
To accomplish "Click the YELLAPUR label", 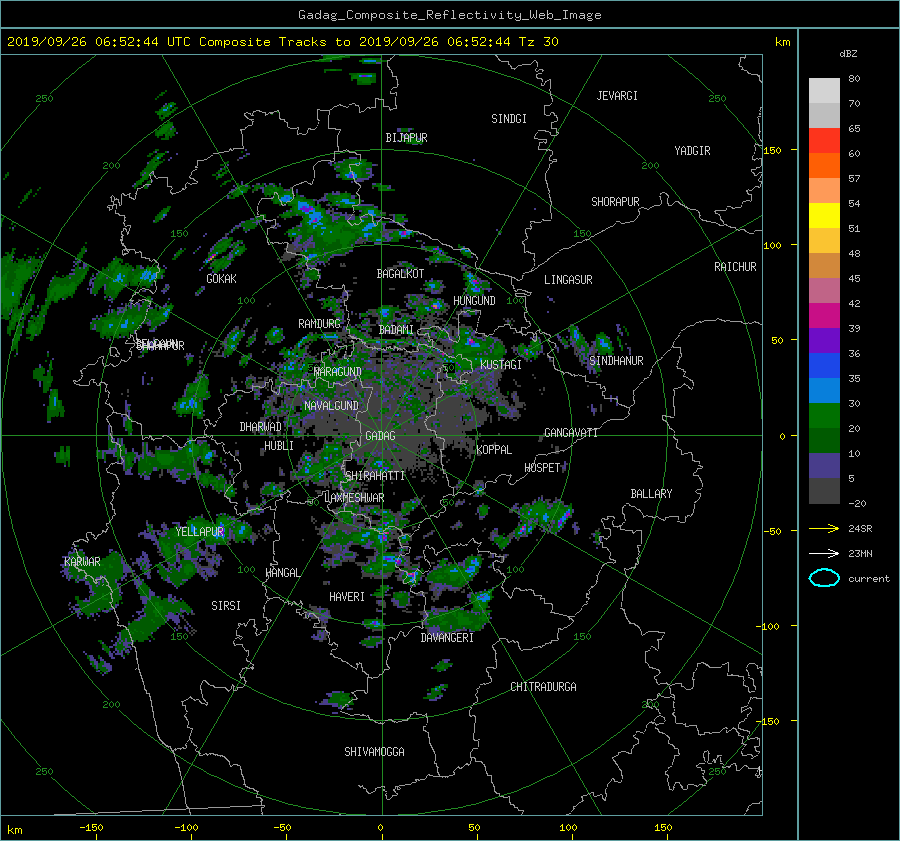I will 200,532.
